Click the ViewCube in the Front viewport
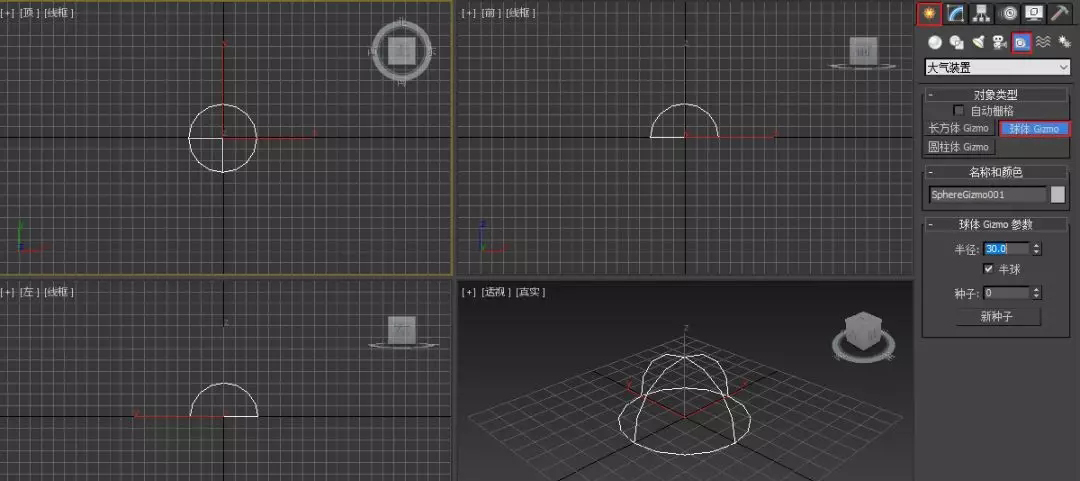Screen dimensions: 1080x481 [x=863, y=53]
